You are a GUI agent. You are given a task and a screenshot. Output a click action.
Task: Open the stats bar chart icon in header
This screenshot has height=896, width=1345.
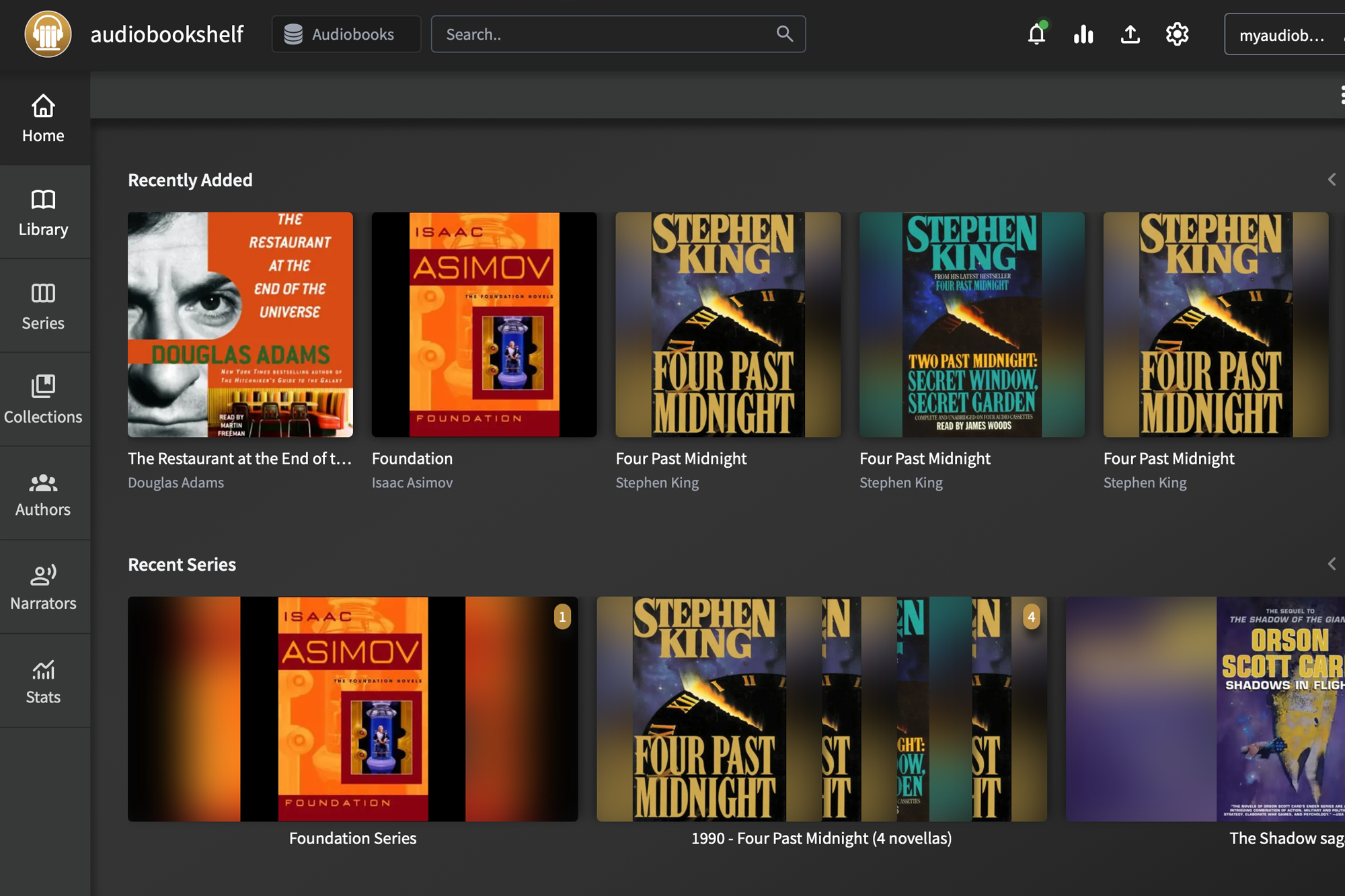coord(1083,34)
